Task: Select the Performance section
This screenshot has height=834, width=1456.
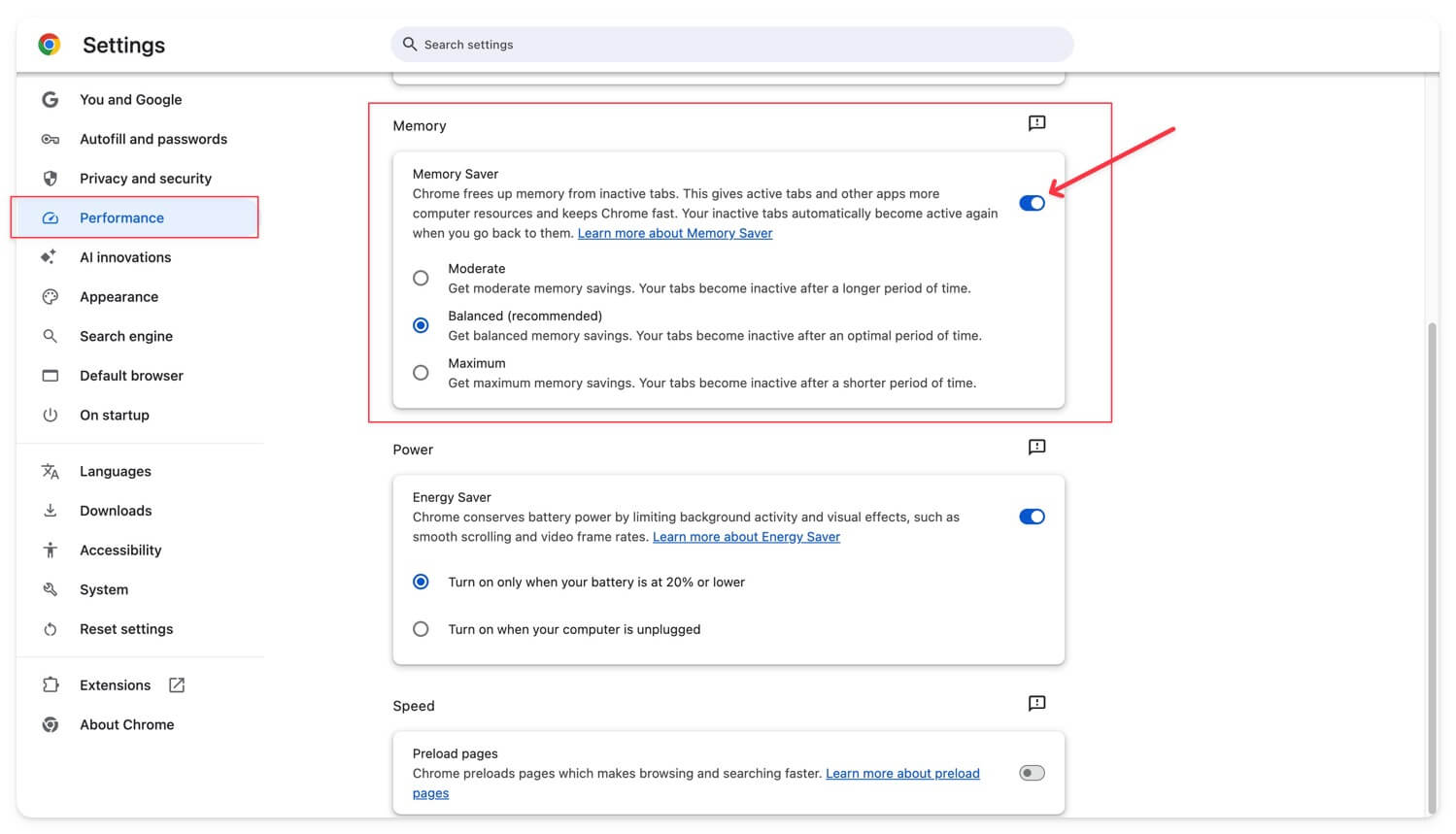Action: (138, 218)
